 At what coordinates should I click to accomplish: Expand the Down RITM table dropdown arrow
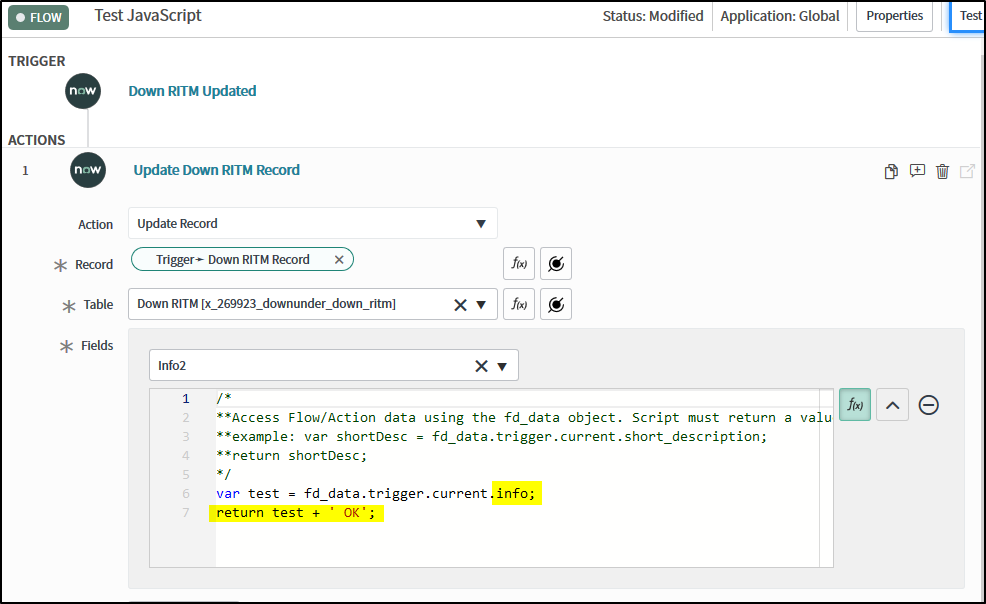pos(481,305)
